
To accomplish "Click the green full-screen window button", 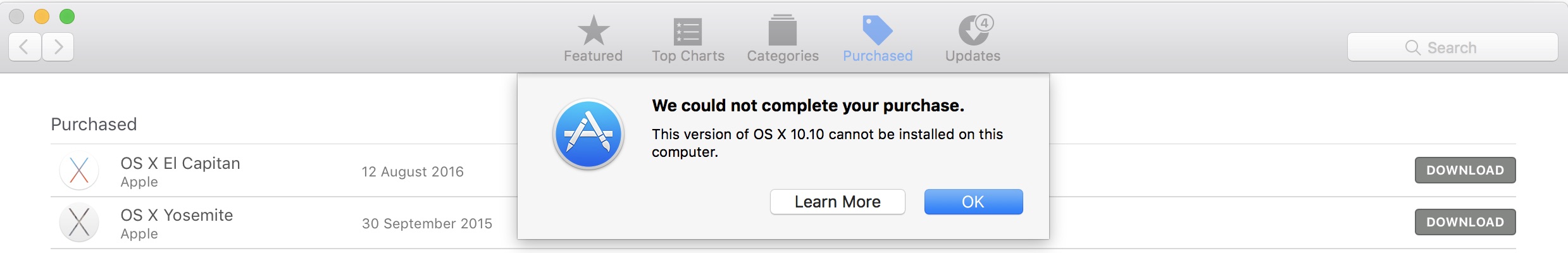I will (x=67, y=16).
